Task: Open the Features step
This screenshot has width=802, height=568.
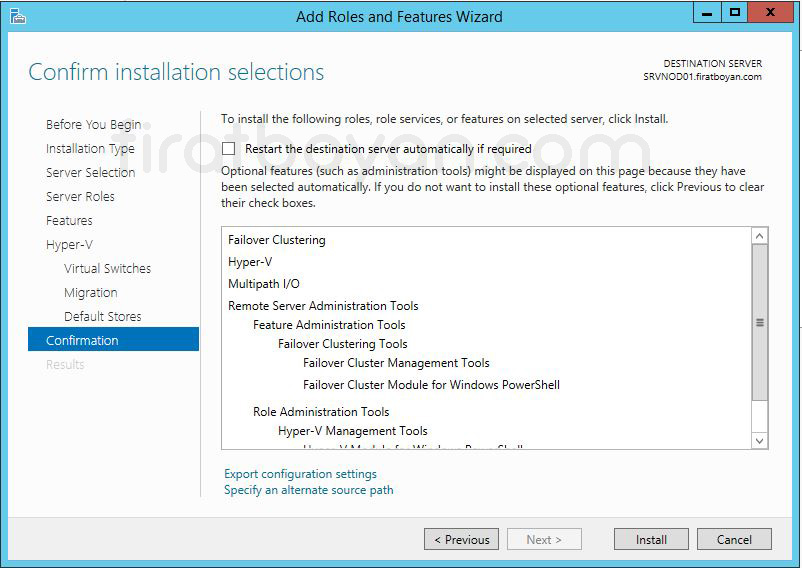Action: point(69,221)
